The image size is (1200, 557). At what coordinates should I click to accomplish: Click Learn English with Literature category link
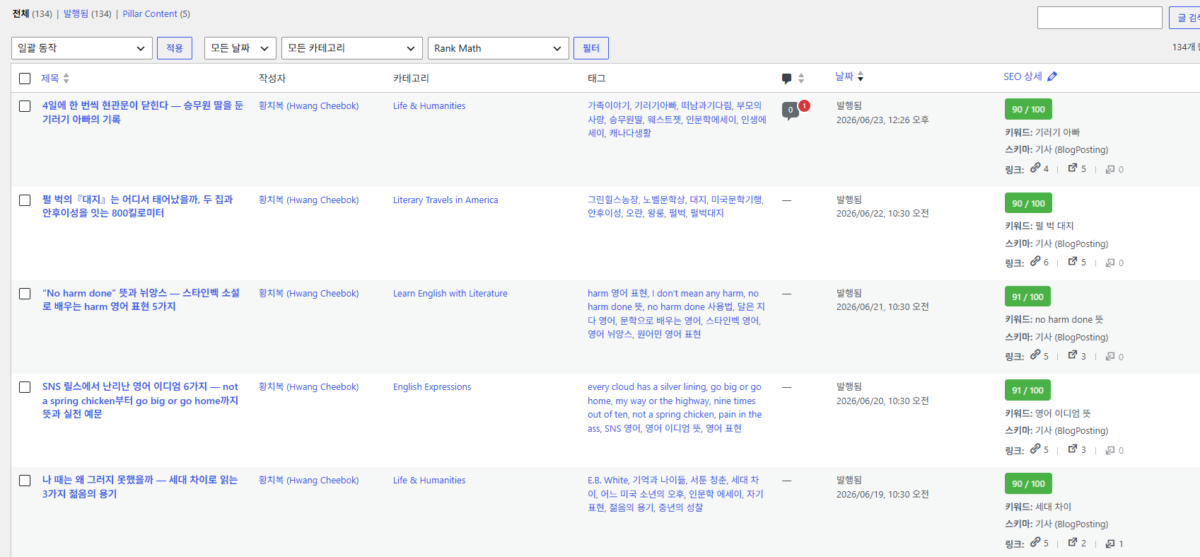click(450, 294)
